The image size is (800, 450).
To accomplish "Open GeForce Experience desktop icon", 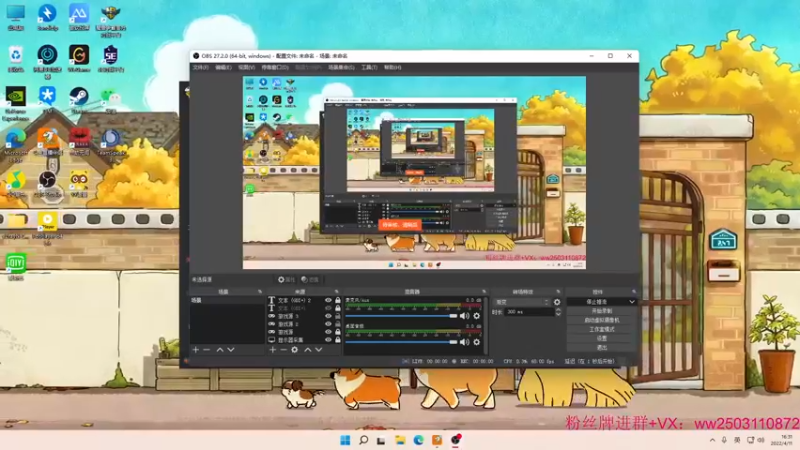I will click(x=16, y=104).
